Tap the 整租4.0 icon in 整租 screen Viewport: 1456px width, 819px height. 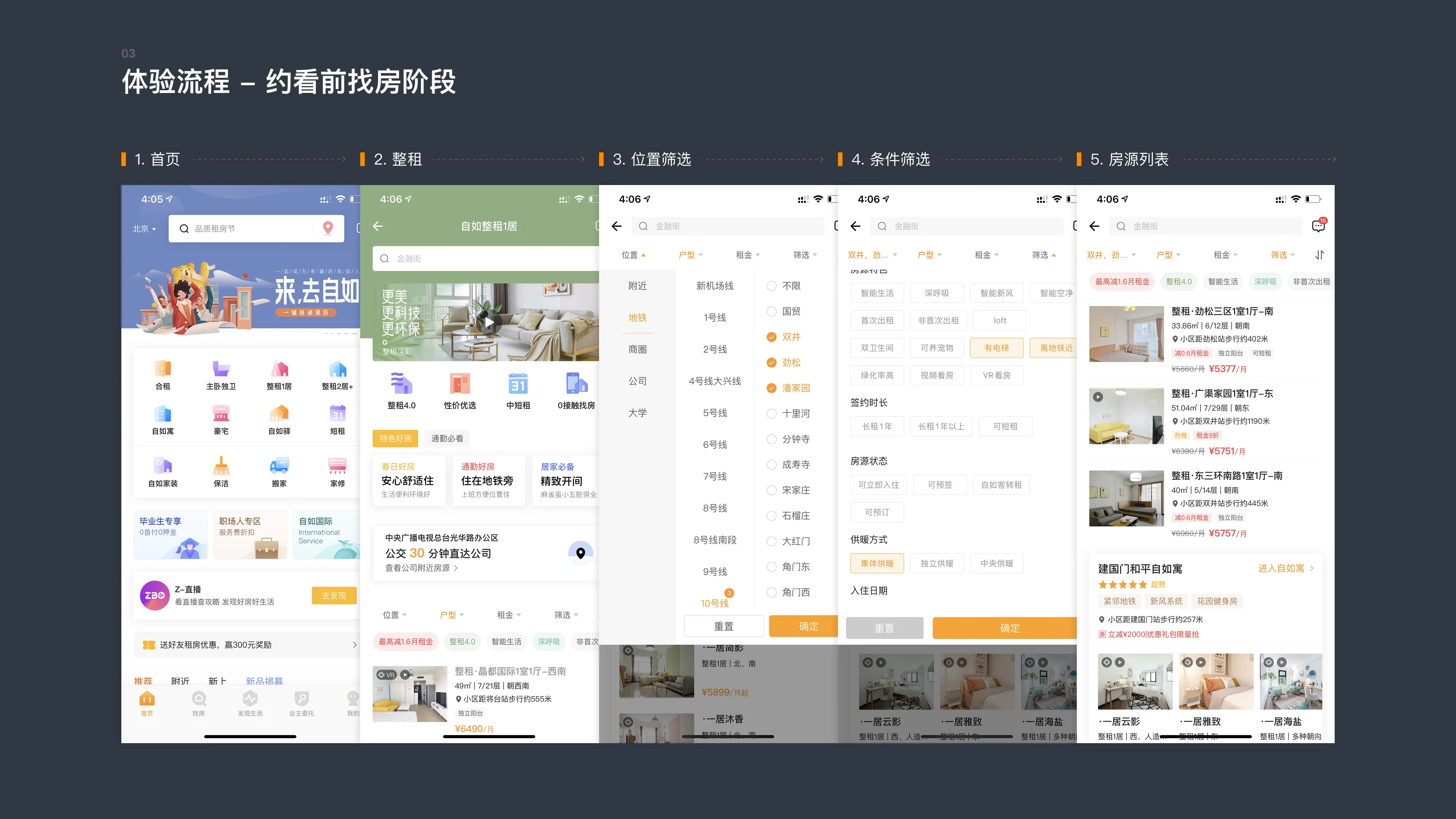(401, 384)
